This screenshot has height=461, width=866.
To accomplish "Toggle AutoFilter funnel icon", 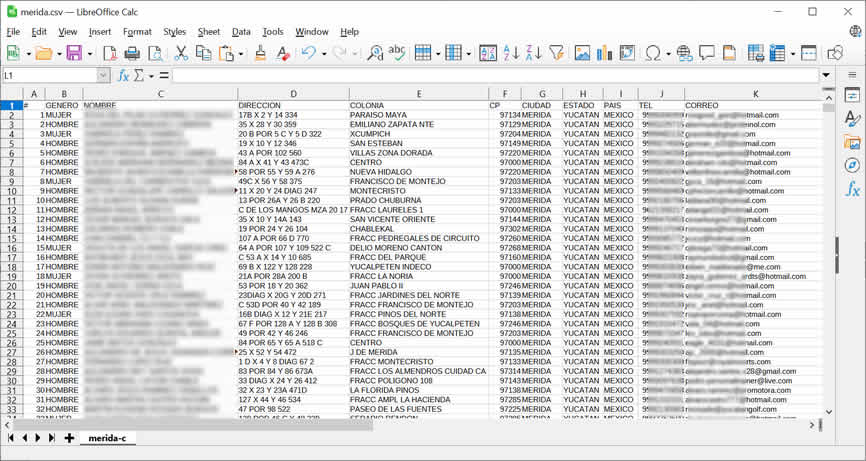I will click(x=557, y=53).
